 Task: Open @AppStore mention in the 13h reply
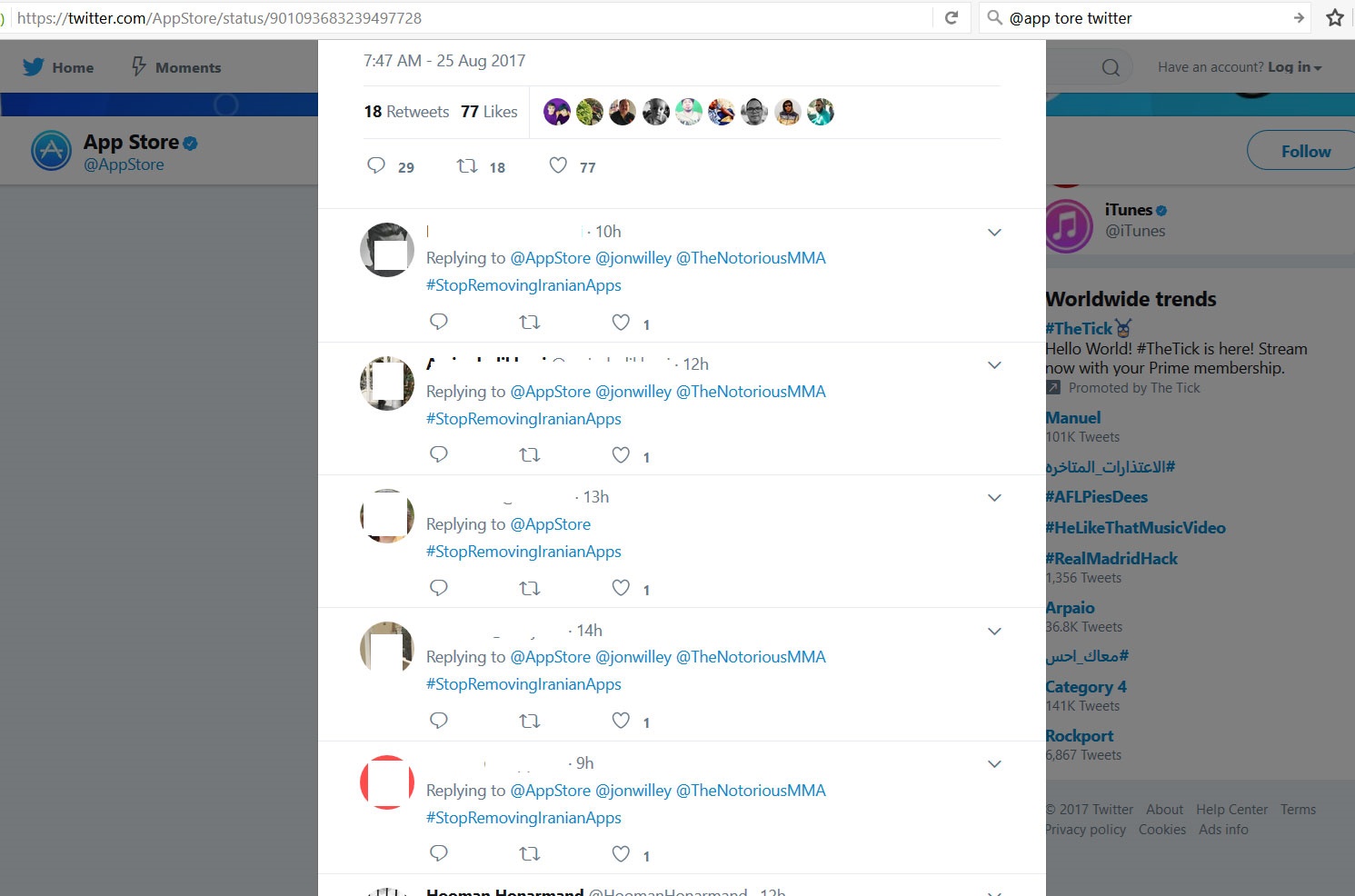[x=551, y=524]
